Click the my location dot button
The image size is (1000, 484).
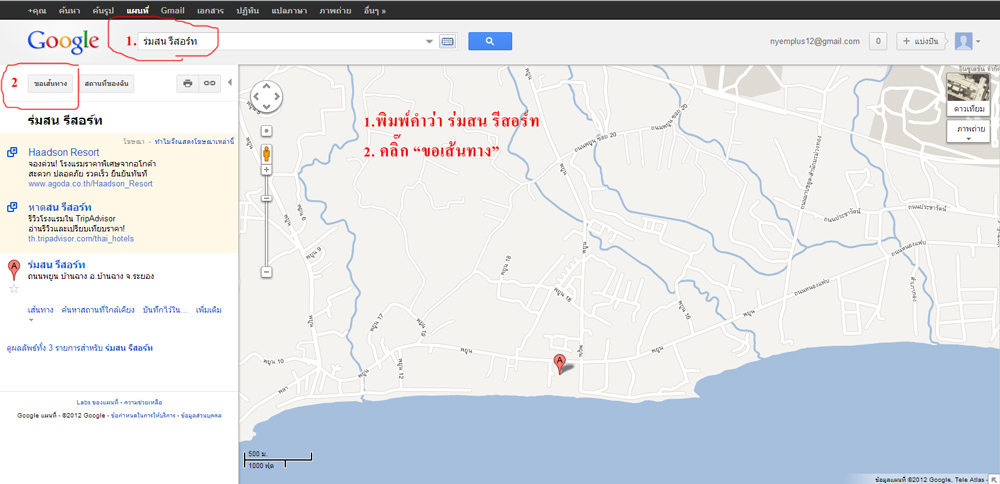coord(267,131)
